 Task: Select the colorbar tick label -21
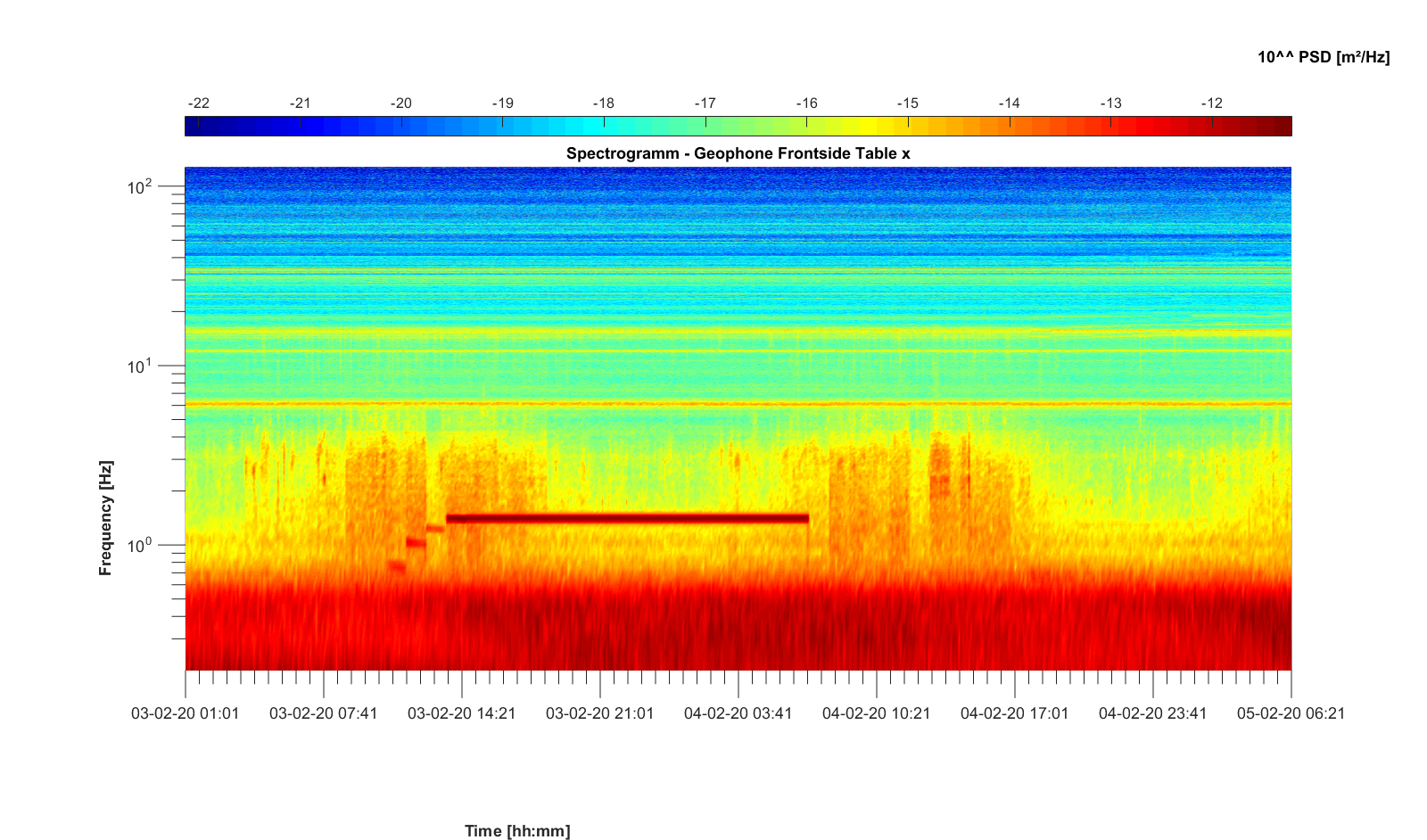pyautogui.click(x=301, y=103)
